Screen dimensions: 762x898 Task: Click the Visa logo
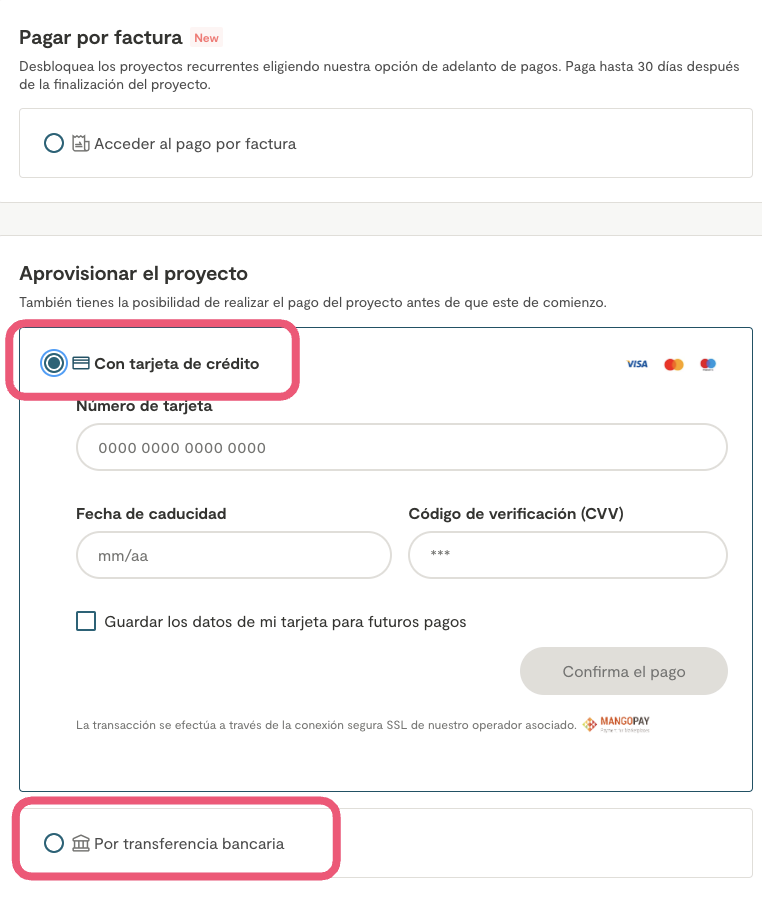[x=637, y=364]
